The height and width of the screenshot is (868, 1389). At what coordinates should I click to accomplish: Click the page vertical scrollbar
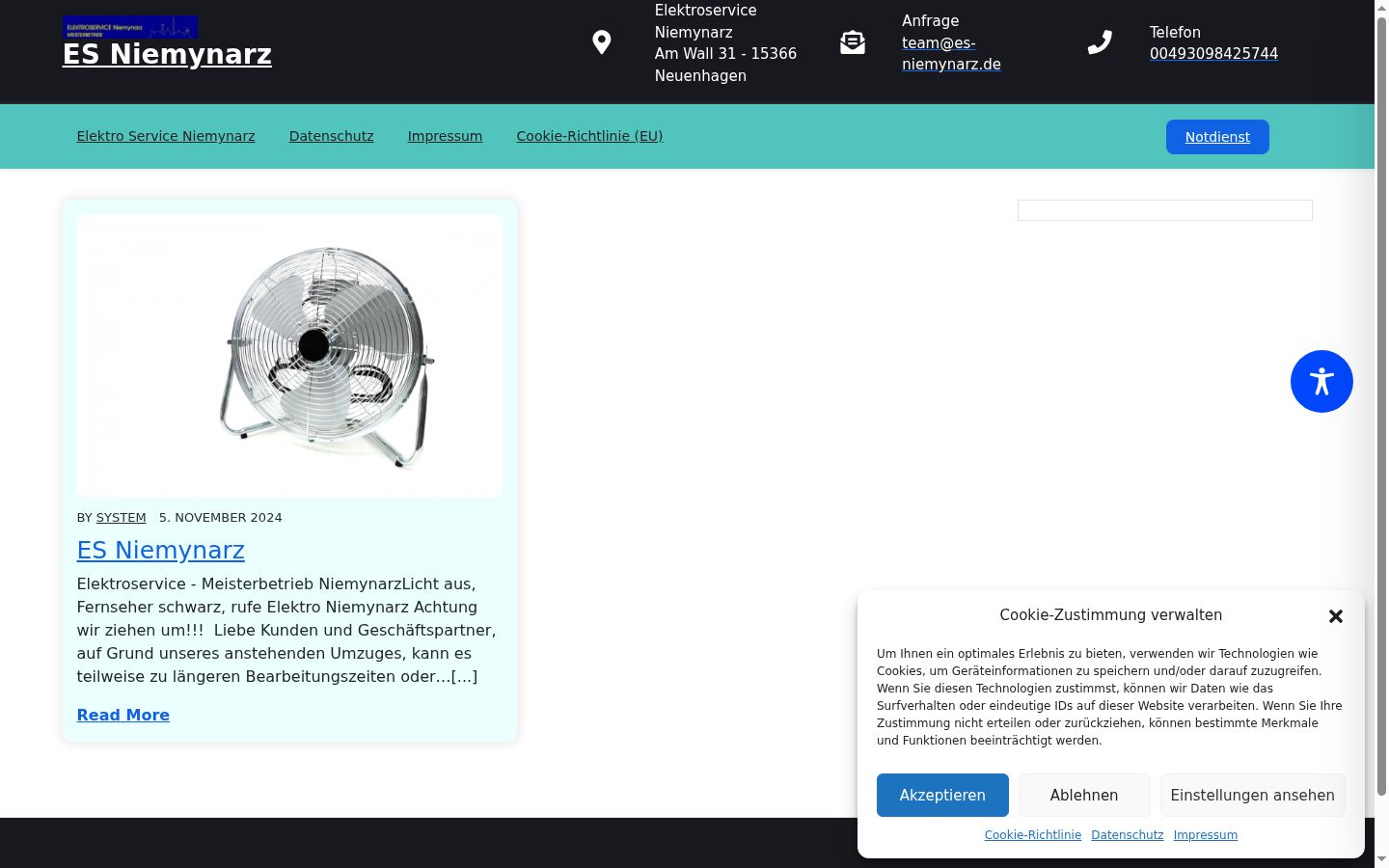pos(1381,434)
